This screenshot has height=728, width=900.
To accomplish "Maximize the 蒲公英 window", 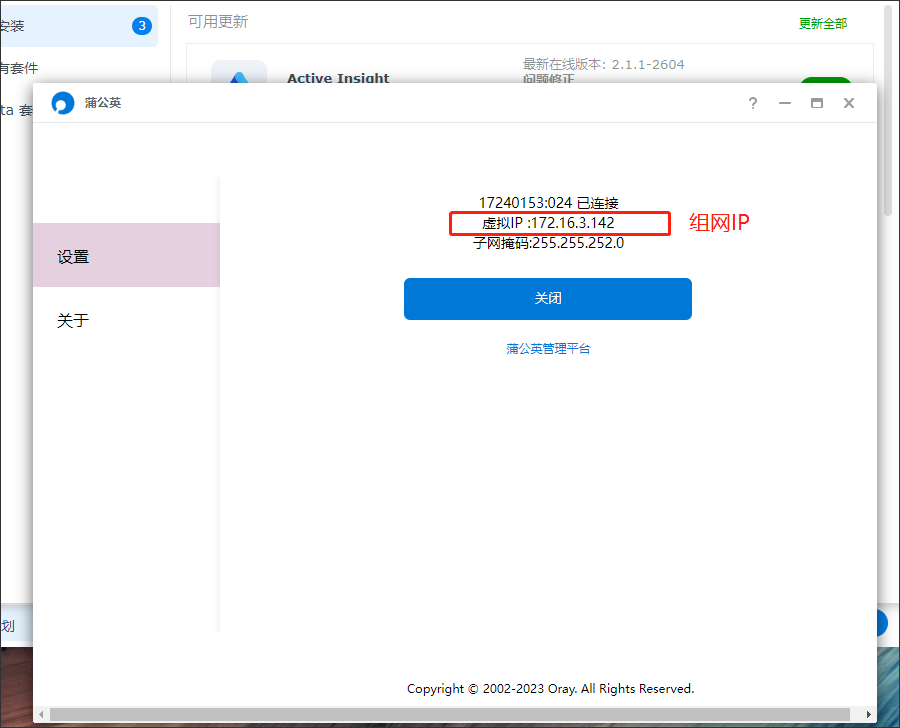I will 816,103.
